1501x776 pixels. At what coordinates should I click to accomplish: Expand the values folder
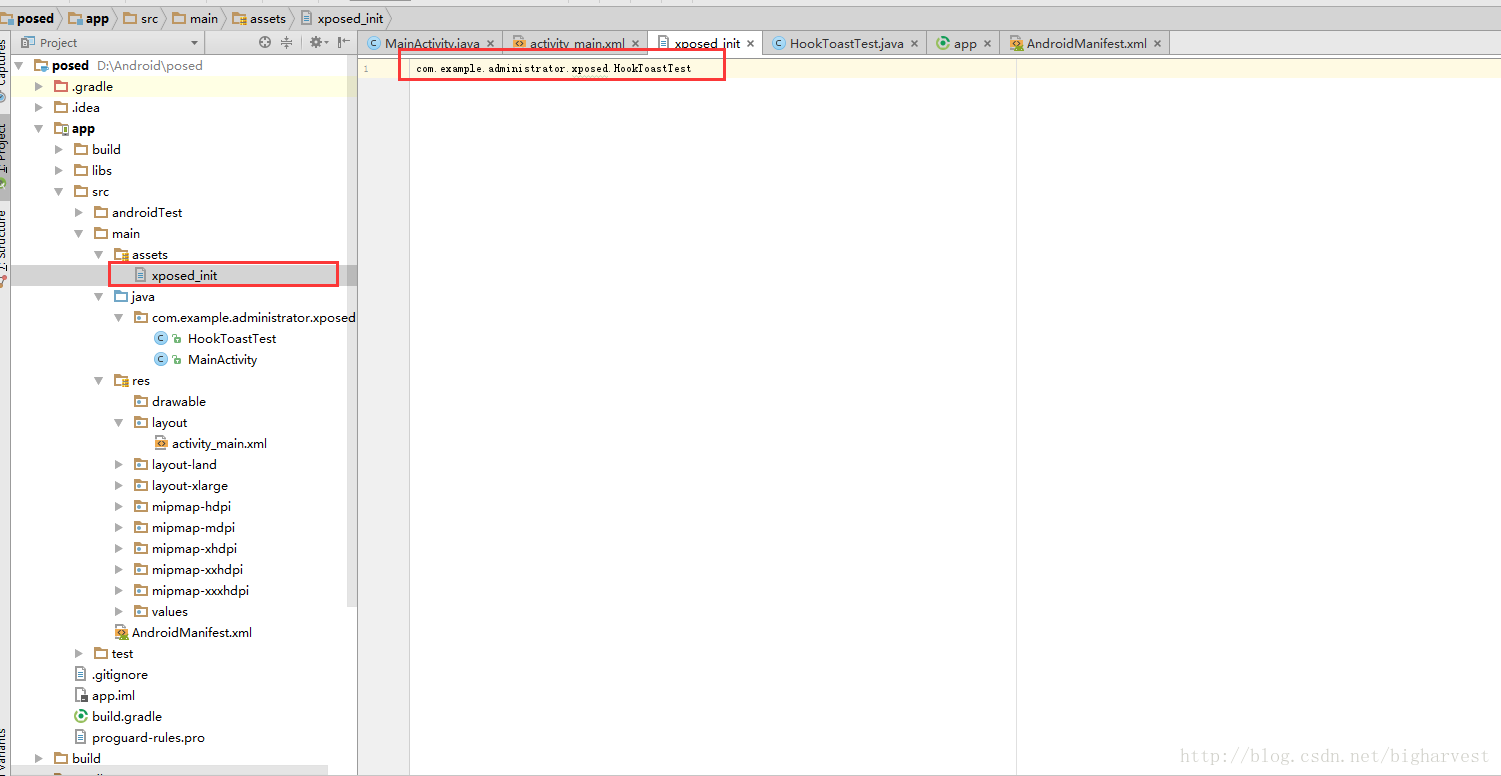(119, 611)
